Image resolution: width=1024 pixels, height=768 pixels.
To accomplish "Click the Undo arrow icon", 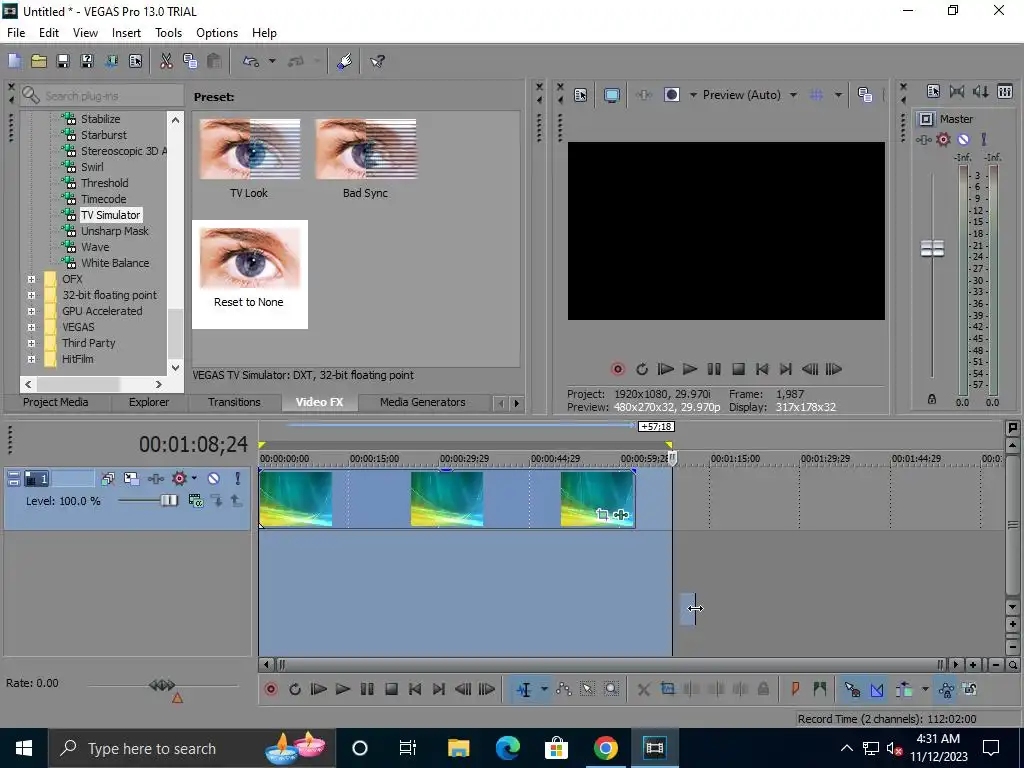I will (x=251, y=61).
